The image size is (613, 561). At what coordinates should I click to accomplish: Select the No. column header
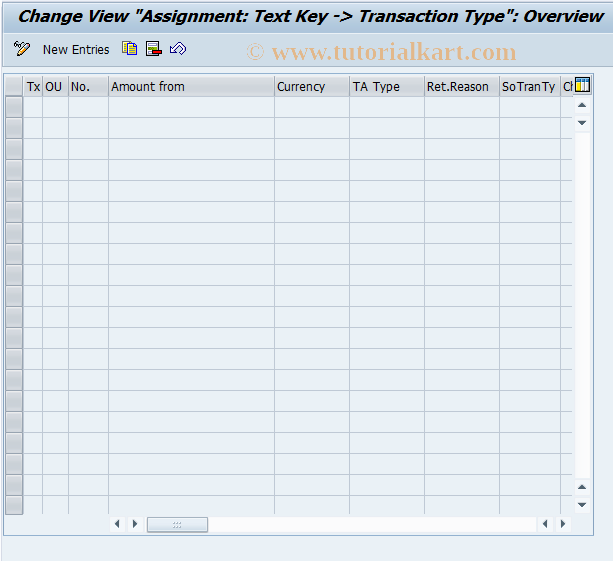[x=88, y=86]
